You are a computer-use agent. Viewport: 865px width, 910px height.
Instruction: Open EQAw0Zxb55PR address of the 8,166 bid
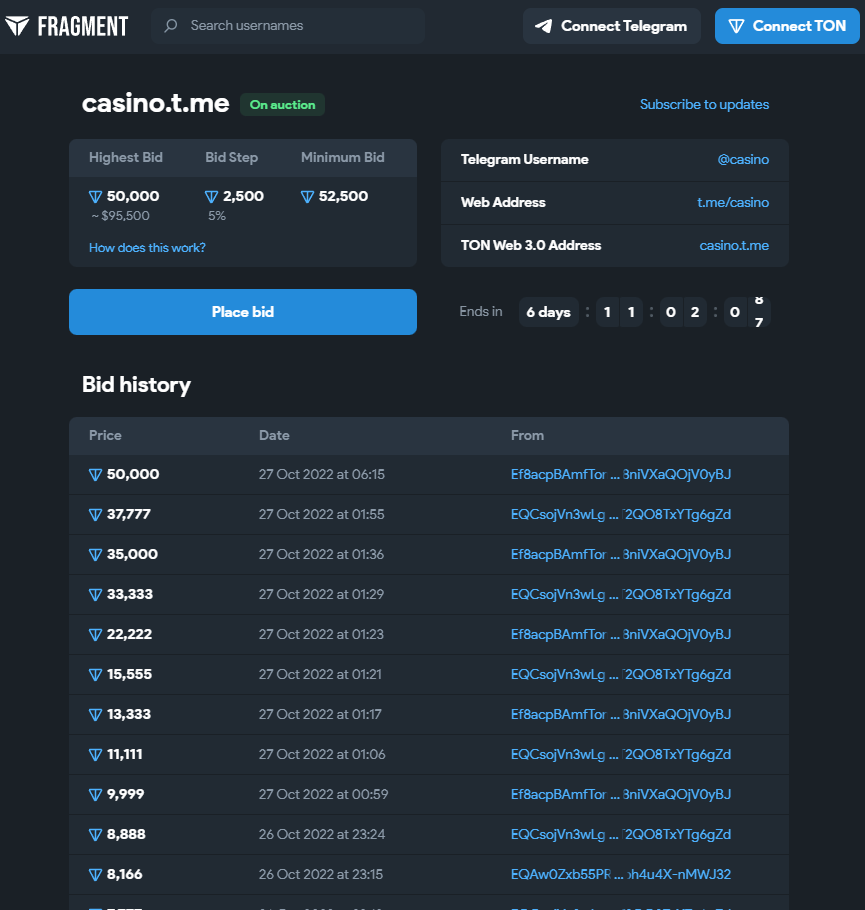pos(621,875)
